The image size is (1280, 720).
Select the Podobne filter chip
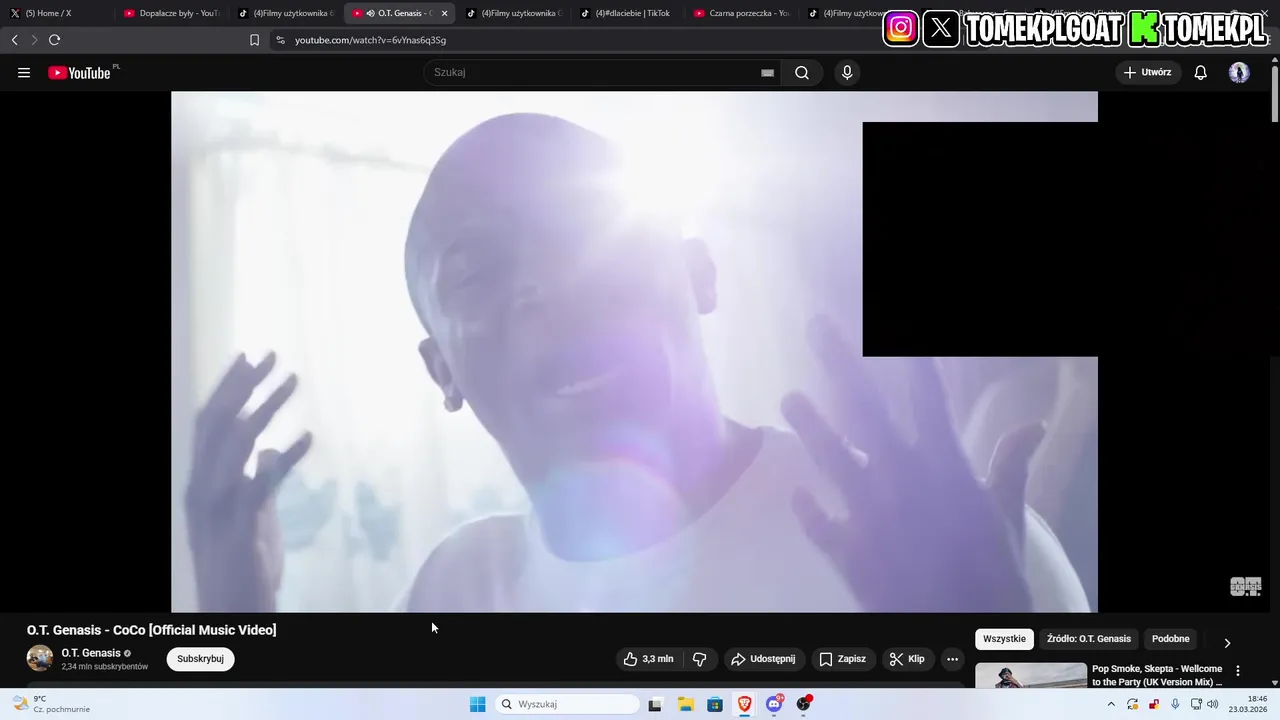(x=1171, y=639)
